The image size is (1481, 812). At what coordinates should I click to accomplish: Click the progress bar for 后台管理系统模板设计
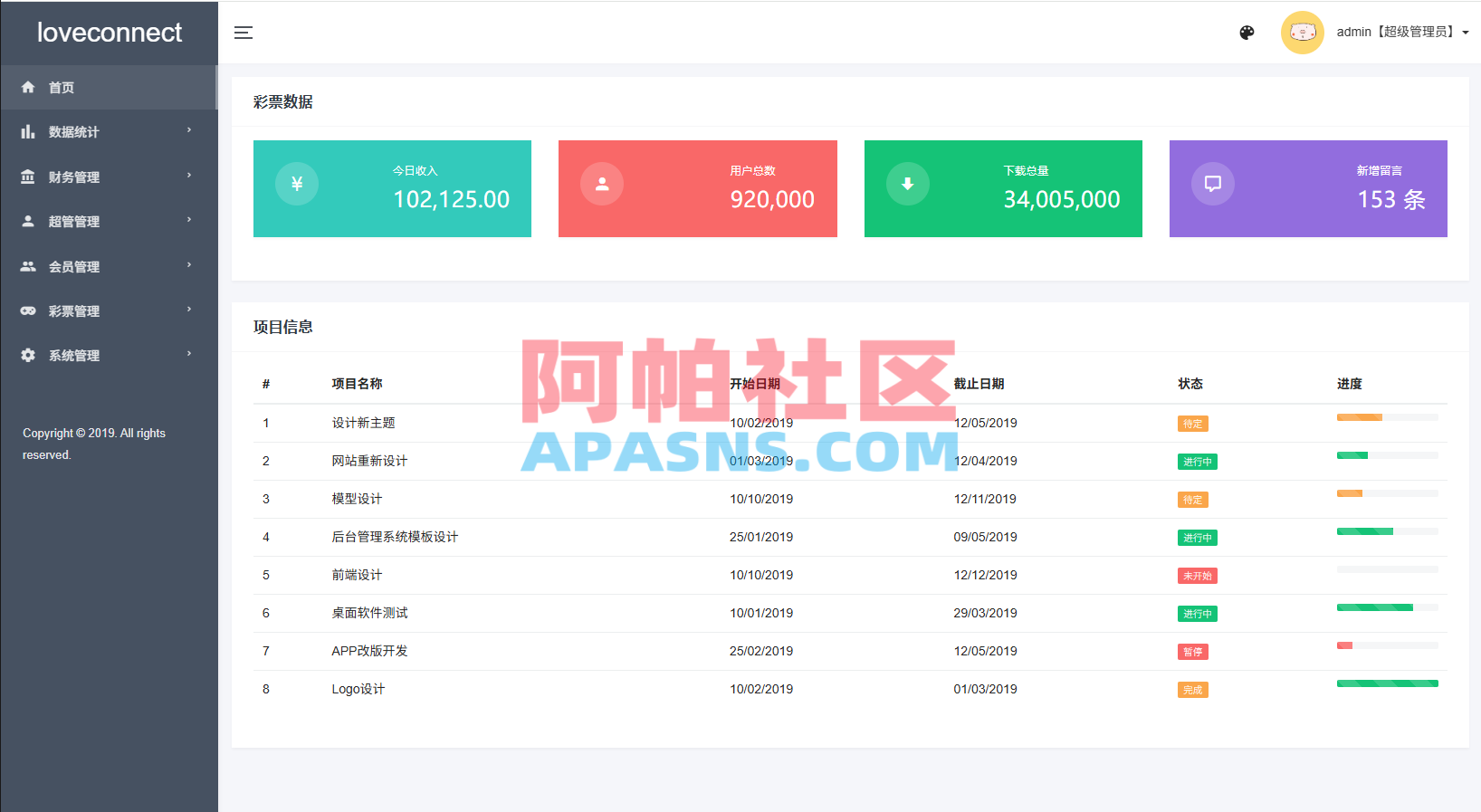(1388, 531)
